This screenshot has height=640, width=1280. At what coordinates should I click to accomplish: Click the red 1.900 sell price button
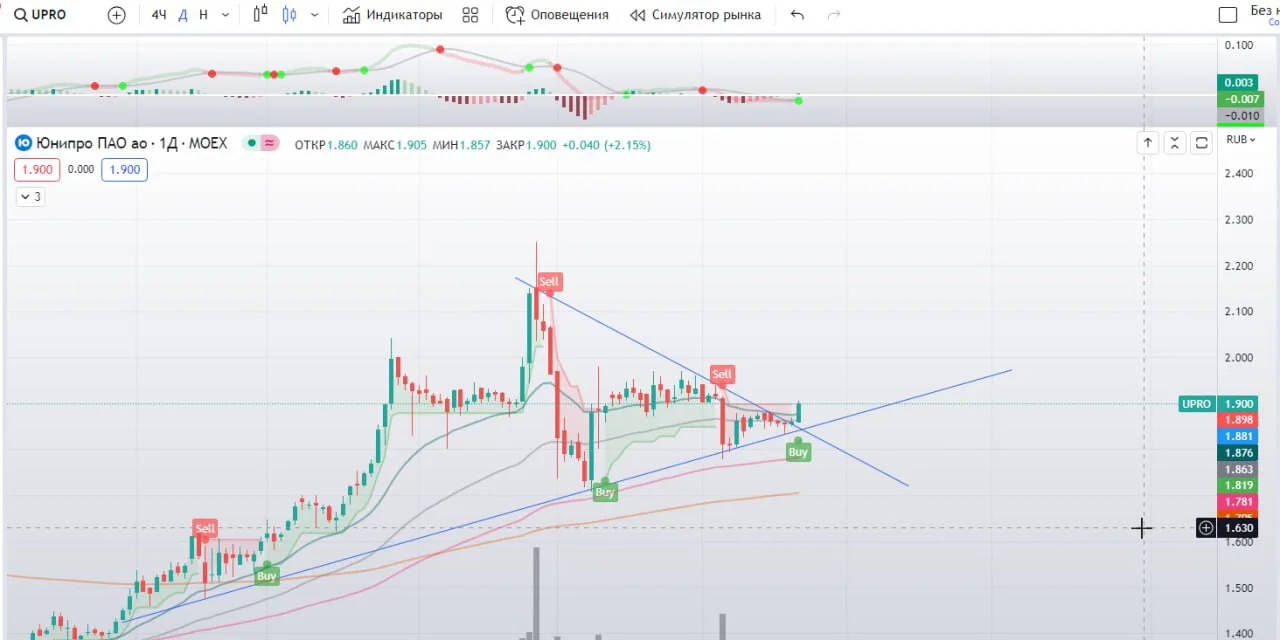coord(37,170)
